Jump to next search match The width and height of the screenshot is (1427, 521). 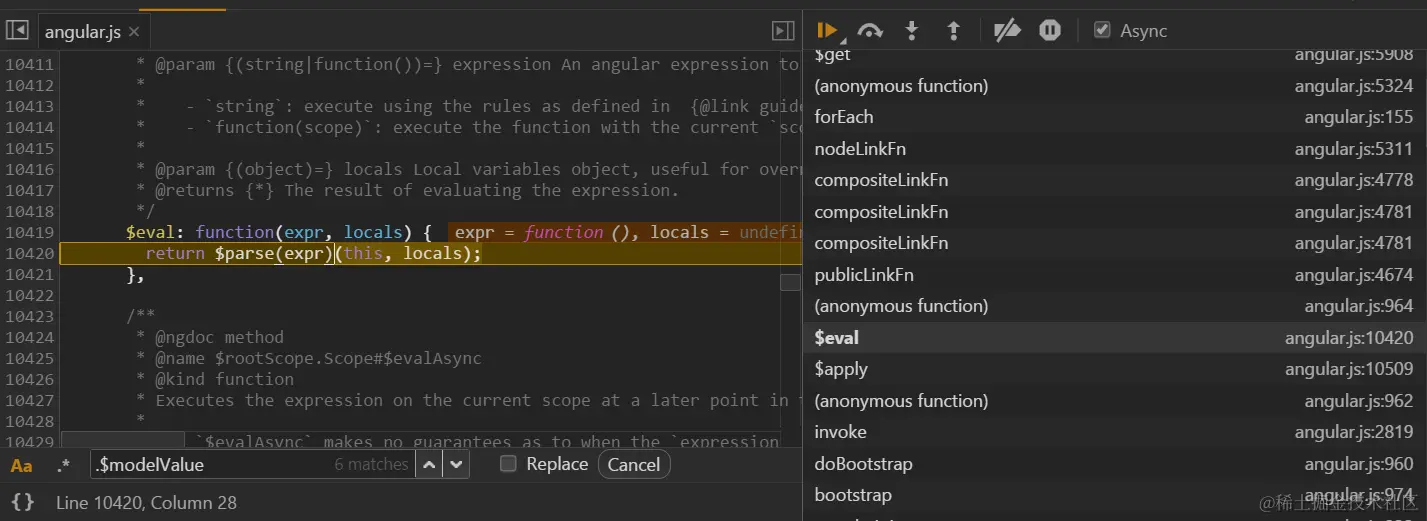point(456,464)
